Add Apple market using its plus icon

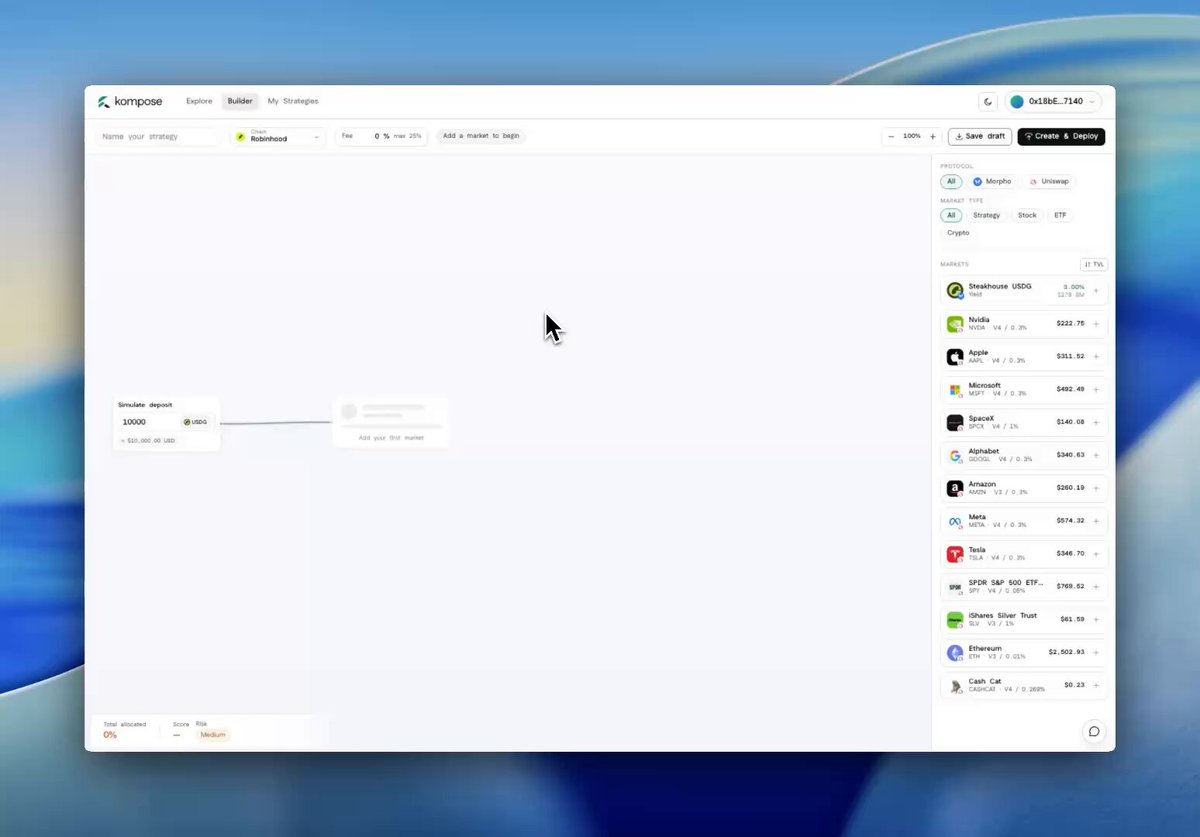1096,356
